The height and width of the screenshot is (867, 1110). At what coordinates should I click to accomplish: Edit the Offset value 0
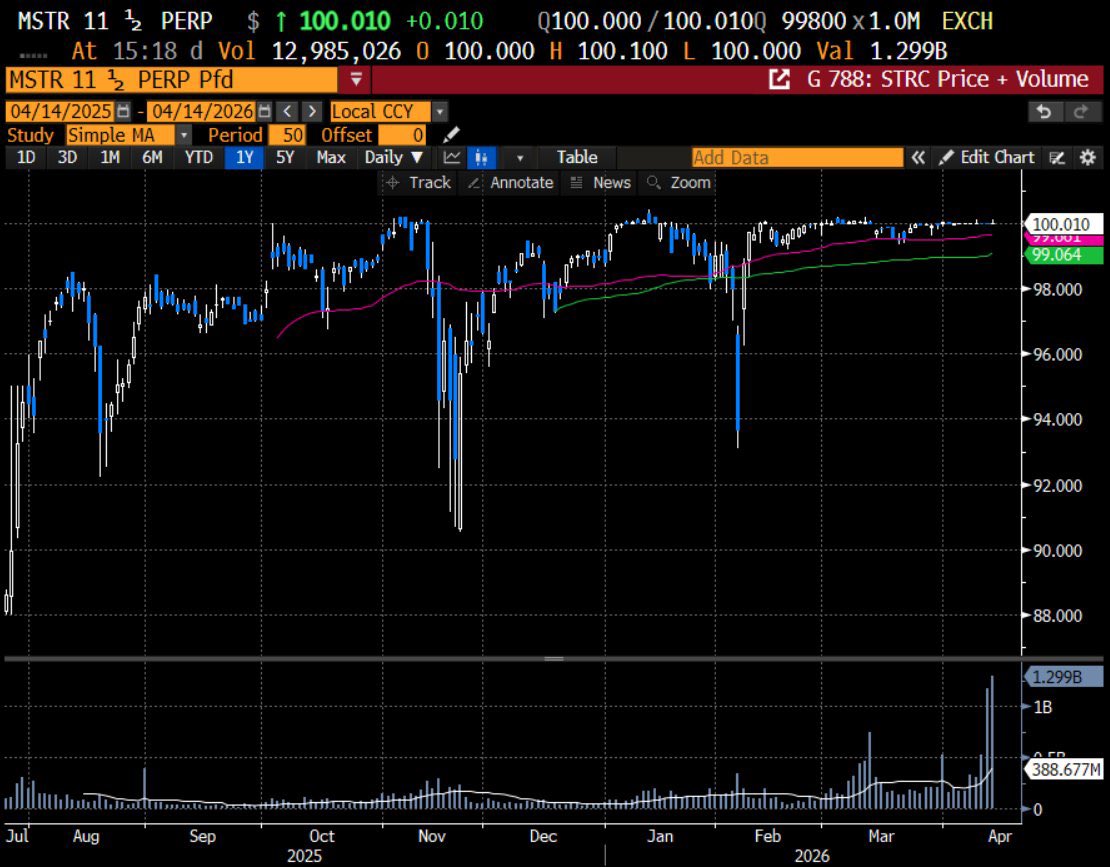tap(401, 135)
